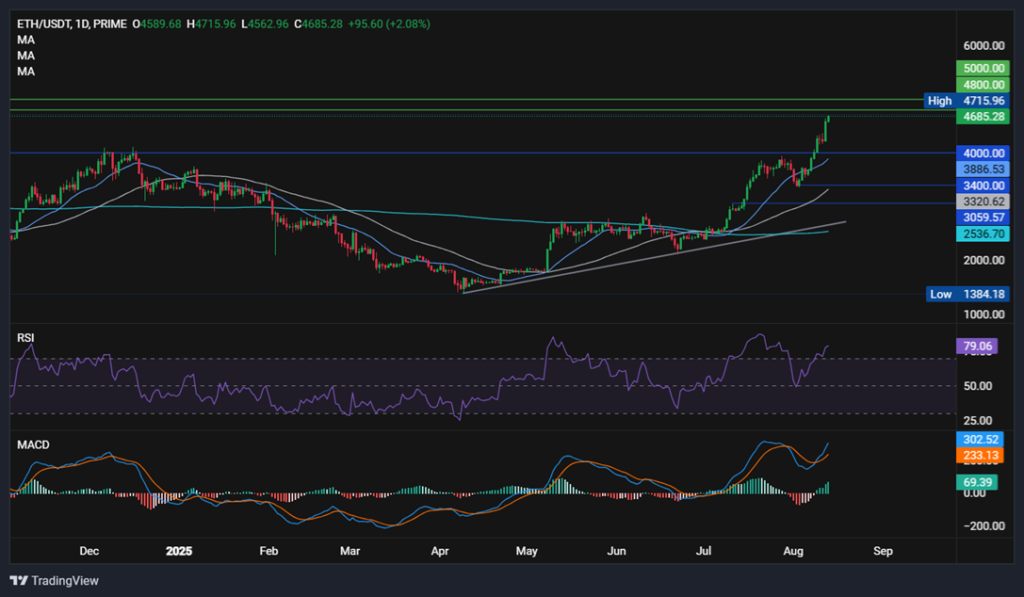Click the 2536.70 teal MA value label
The height and width of the screenshot is (597, 1024).
[983, 234]
